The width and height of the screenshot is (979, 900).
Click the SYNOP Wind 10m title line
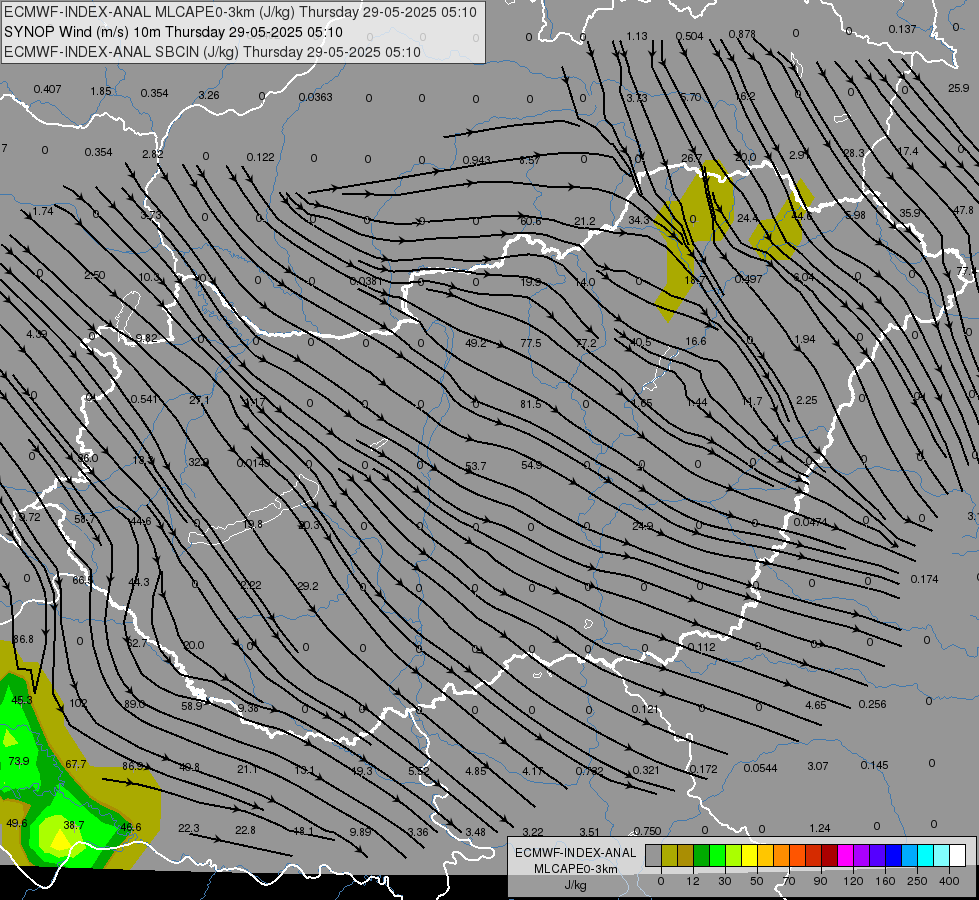click(x=174, y=32)
